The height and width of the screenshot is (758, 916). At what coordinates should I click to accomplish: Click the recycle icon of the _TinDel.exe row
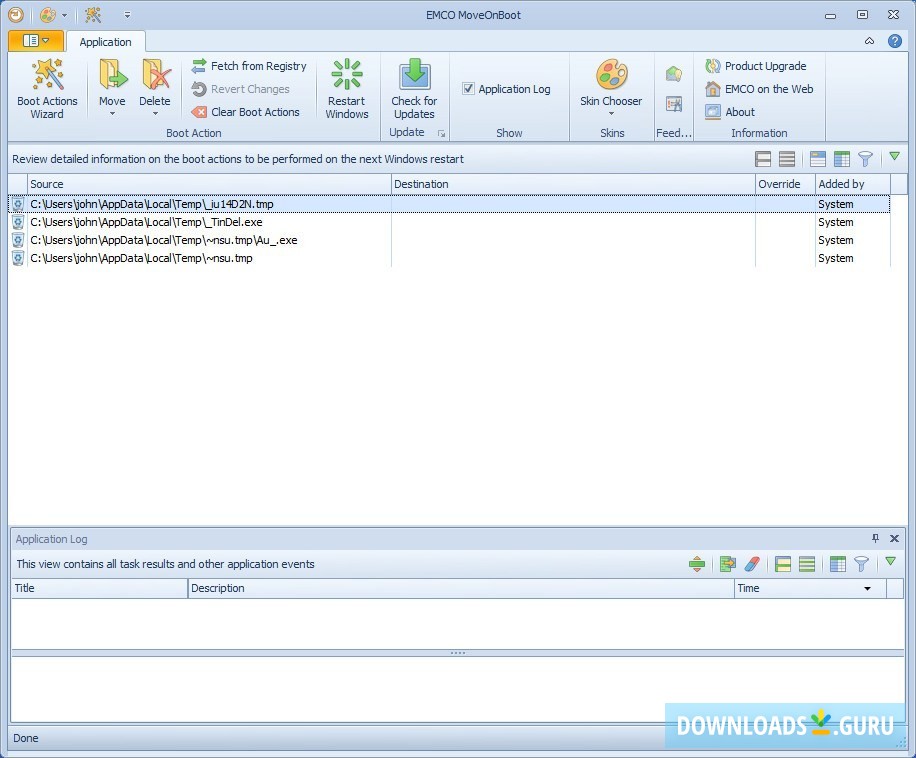(18, 222)
